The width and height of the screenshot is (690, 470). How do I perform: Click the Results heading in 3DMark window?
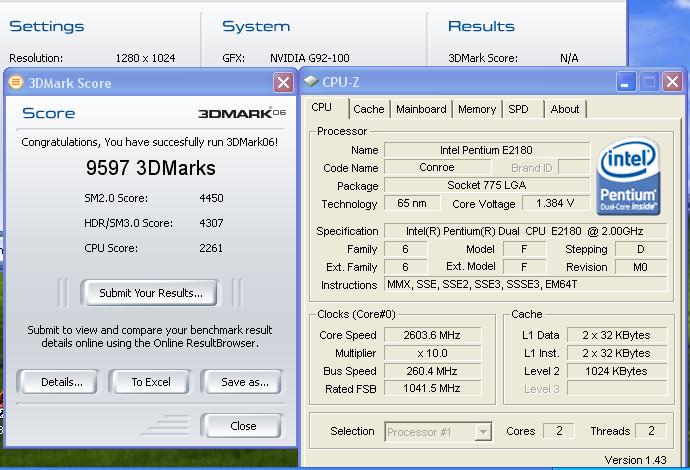coord(481,26)
